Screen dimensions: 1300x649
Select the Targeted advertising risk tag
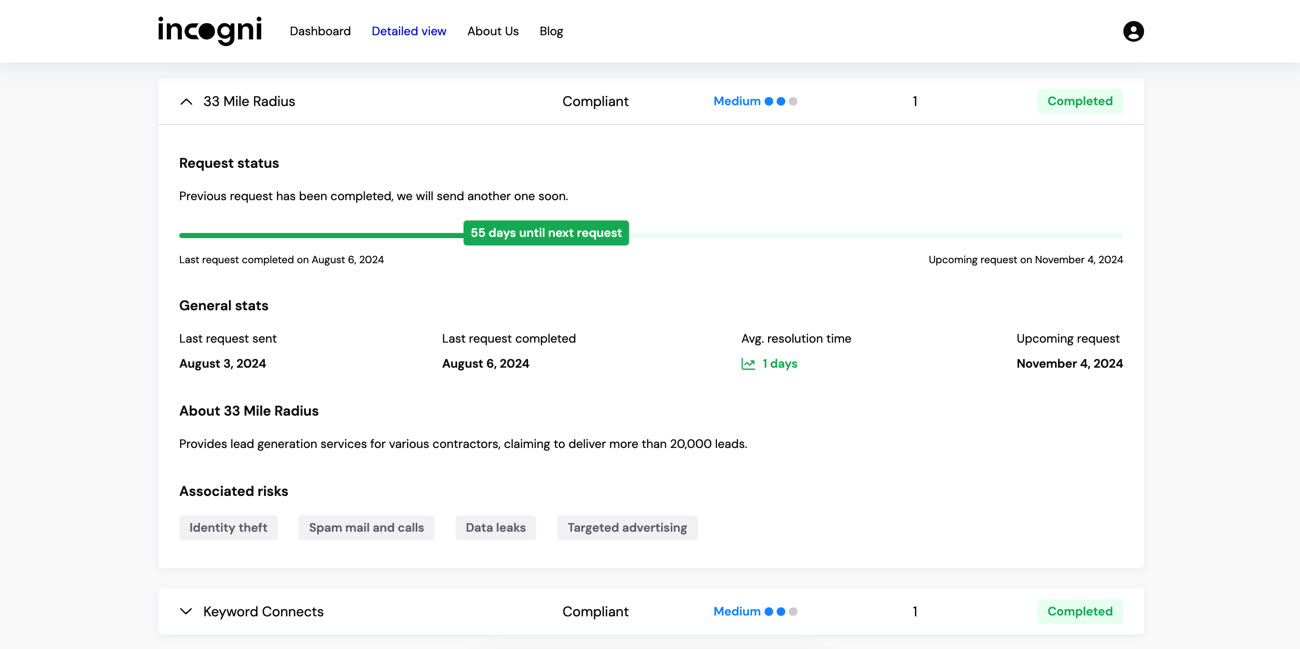627,528
